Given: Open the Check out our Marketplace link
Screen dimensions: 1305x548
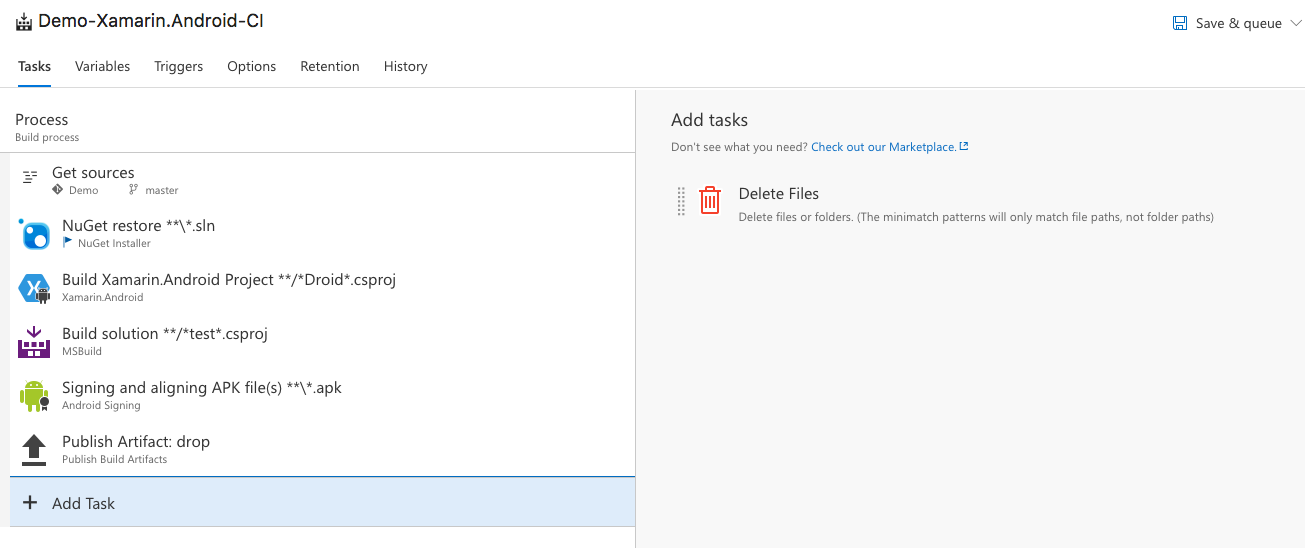Looking at the screenshot, I should pyautogui.click(x=883, y=147).
